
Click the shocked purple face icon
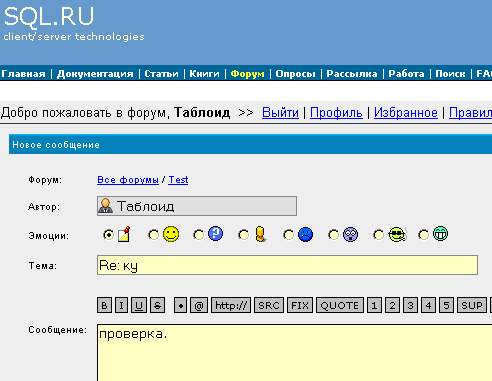(351, 234)
